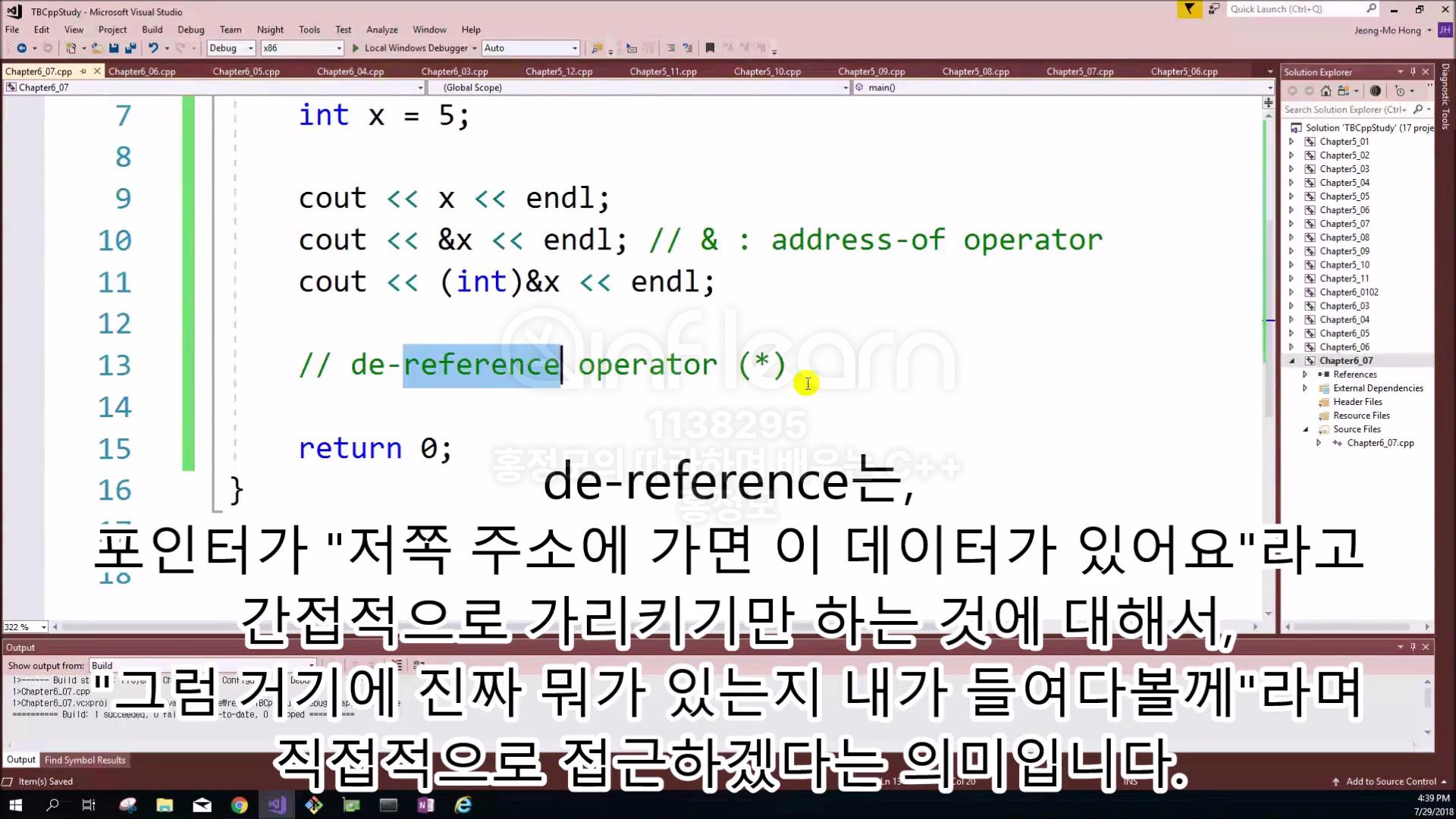This screenshot has width=1456, height=819.
Task: Toggle auto-hide pin of Output panel
Action: pos(1413,647)
